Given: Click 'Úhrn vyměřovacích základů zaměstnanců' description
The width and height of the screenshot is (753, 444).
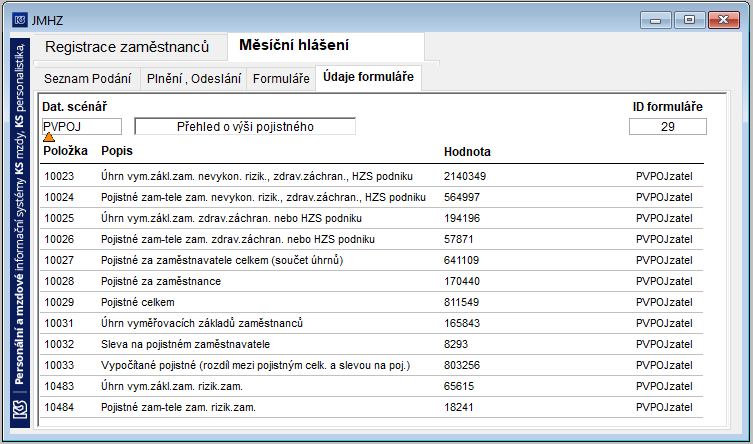Looking at the screenshot, I should (202, 323).
